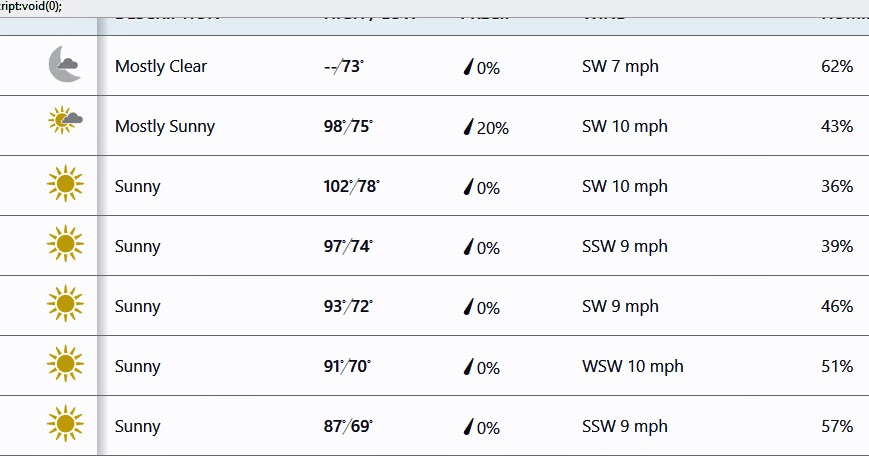Select the Mostly Sunny forecast description

click(x=165, y=127)
